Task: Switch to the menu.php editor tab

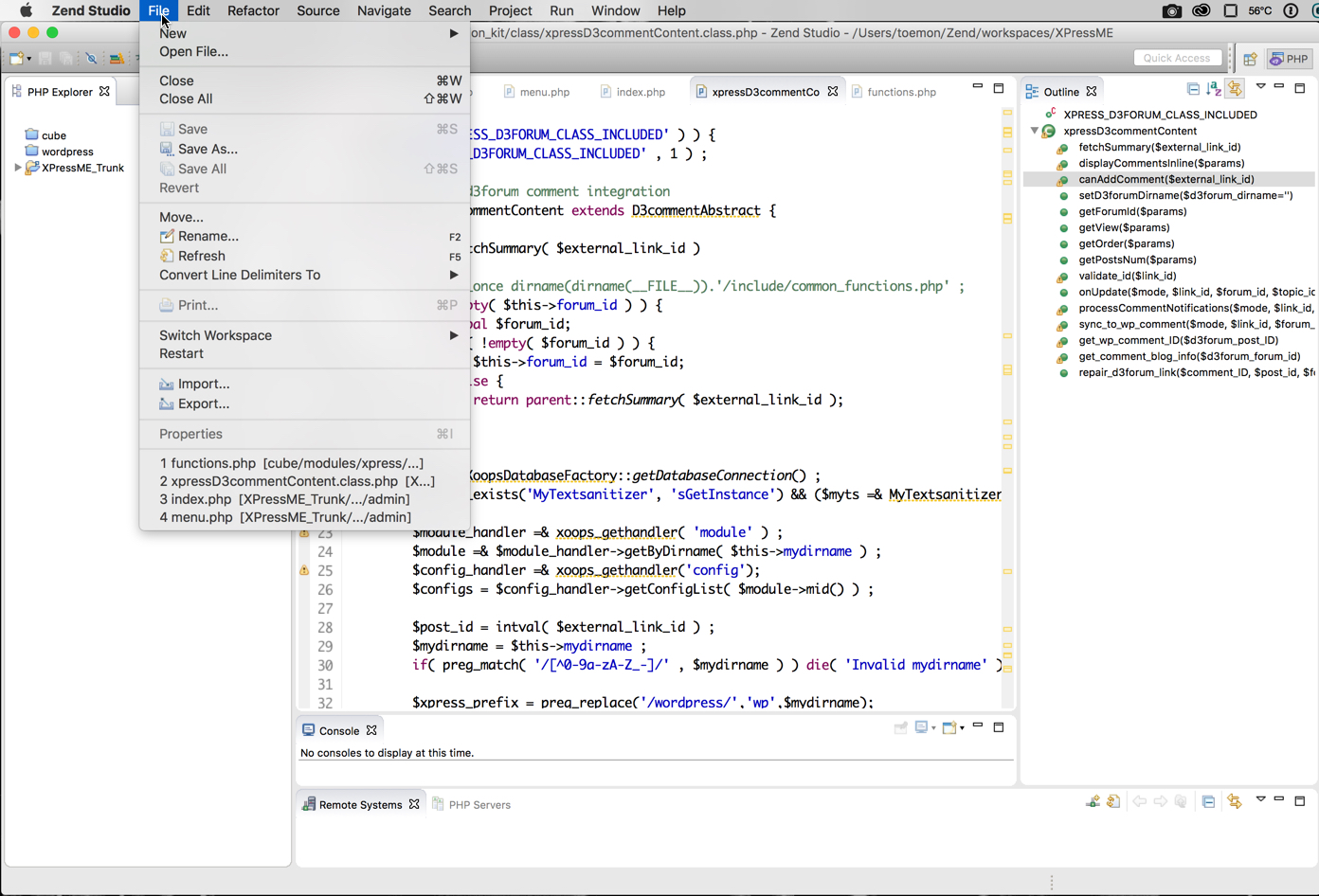Action: (x=535, y=92)
